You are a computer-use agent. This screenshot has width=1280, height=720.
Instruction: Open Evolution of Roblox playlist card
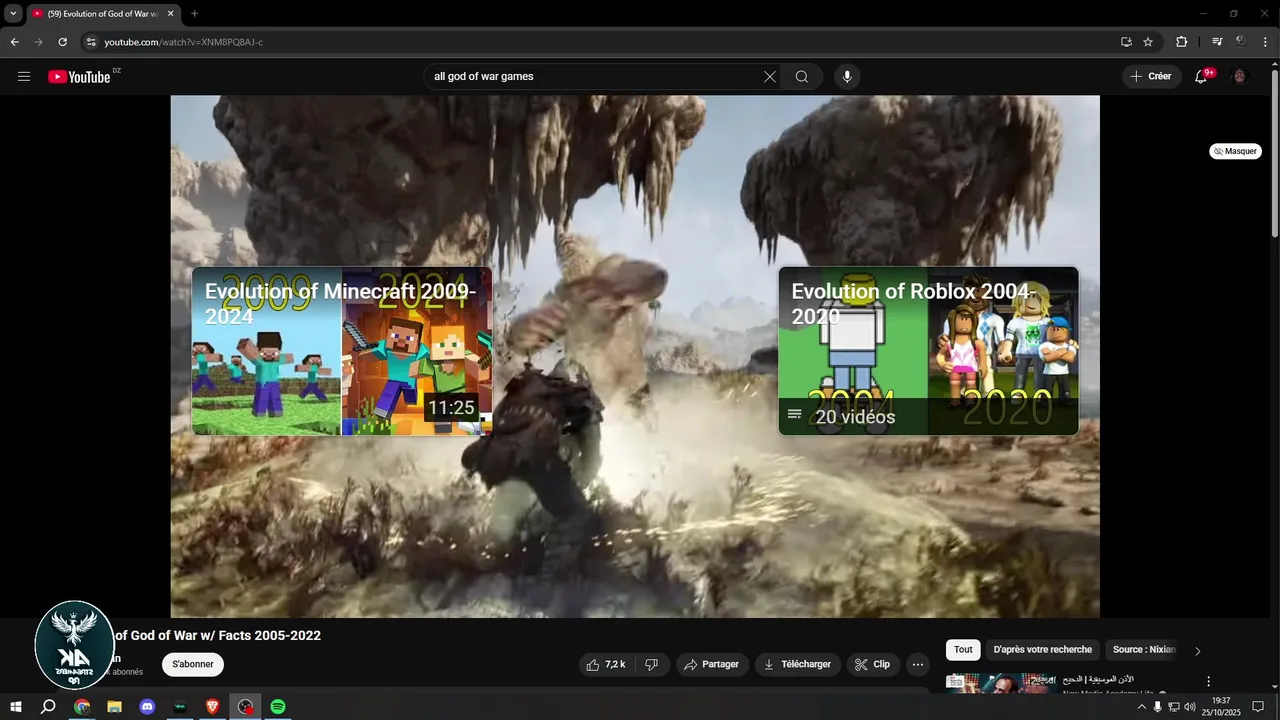pos(928,351)
